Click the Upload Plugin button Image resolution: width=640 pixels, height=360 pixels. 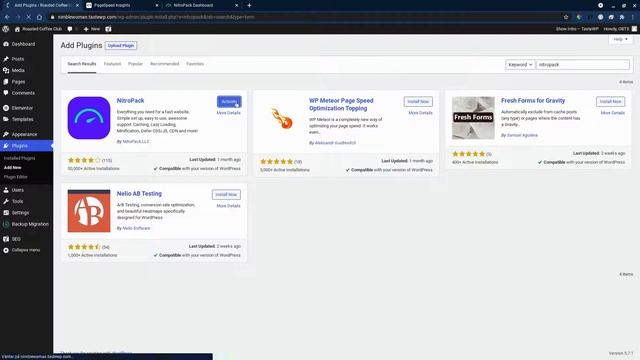[121, 46]
